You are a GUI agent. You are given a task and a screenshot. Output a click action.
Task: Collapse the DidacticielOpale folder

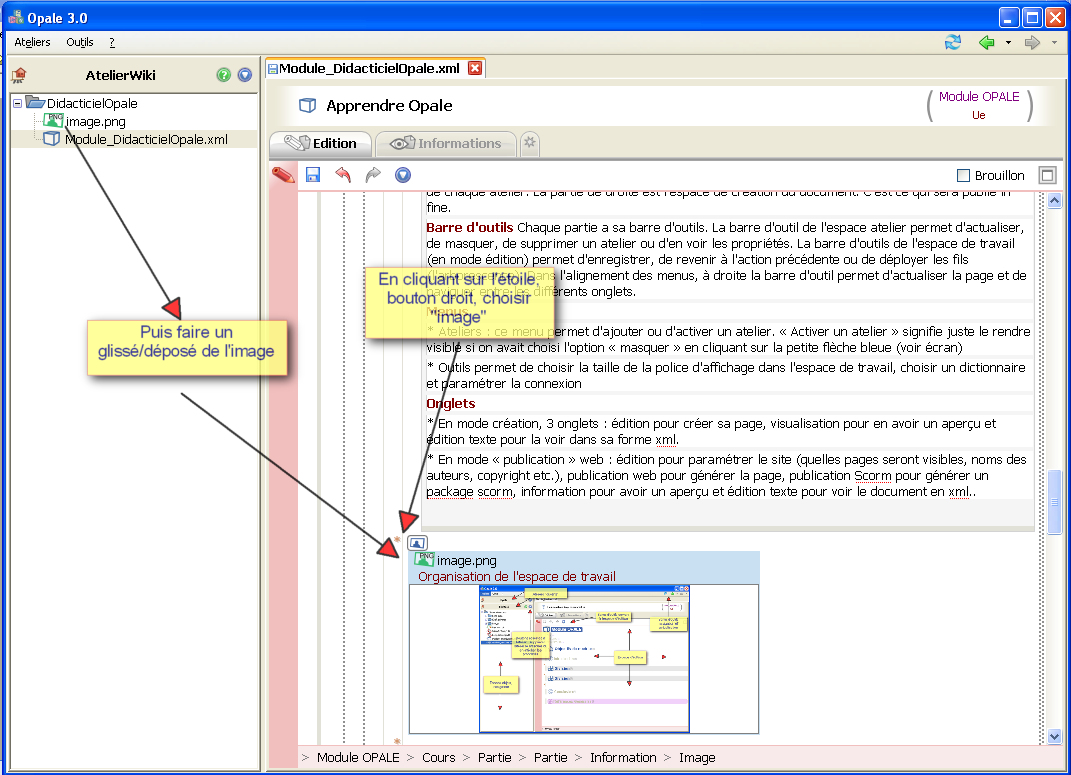18,104
